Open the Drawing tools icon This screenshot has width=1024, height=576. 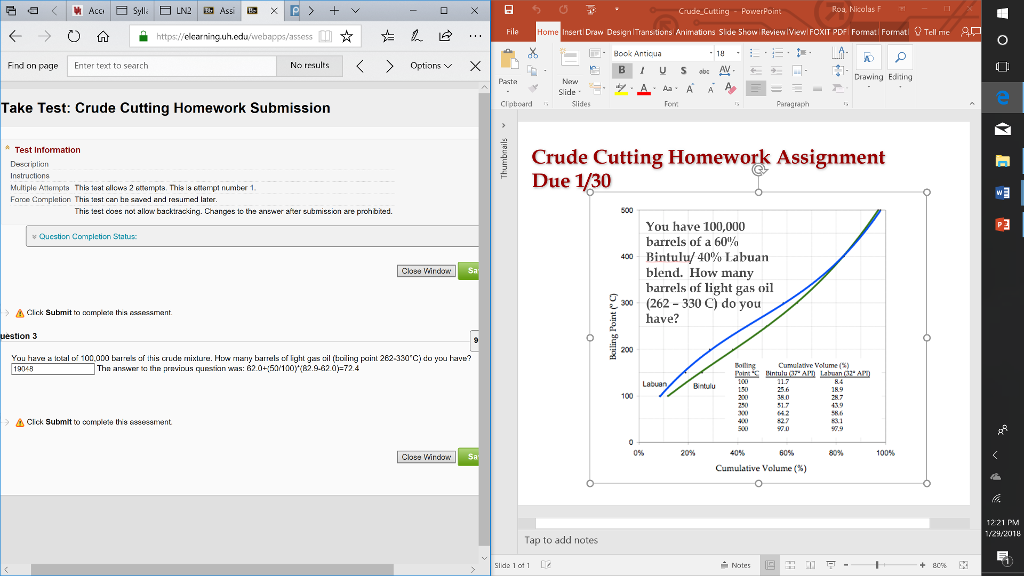pyautogui.click(x=869, y=66)
